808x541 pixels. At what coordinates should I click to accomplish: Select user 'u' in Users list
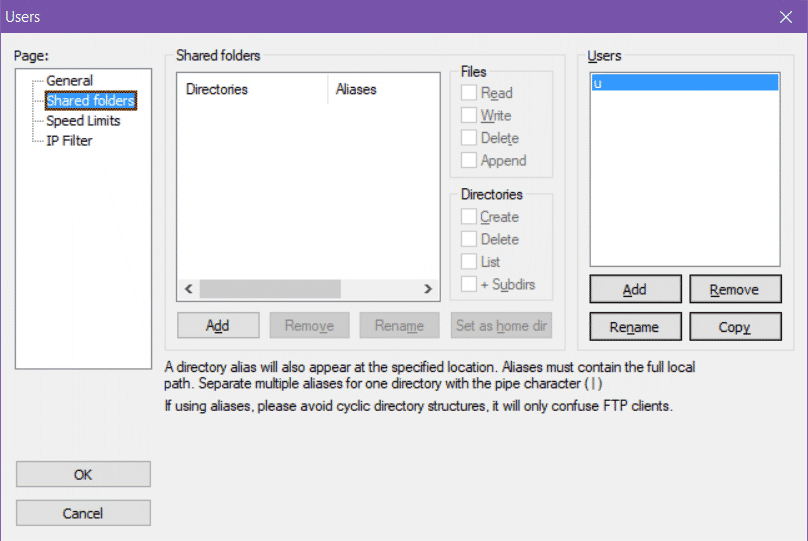coord(684,84)
